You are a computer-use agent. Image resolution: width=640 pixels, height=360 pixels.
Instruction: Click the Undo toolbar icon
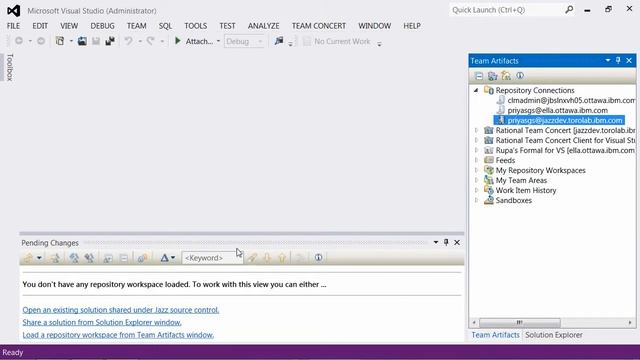tap(129, 41)
